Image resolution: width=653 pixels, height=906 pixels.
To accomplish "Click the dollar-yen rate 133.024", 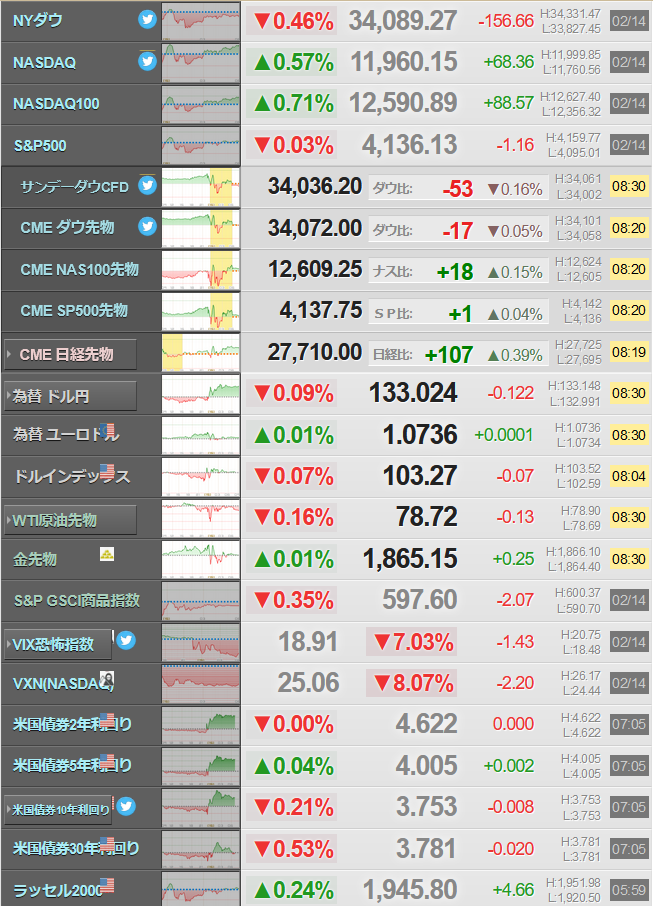I will tap(413, 393).
